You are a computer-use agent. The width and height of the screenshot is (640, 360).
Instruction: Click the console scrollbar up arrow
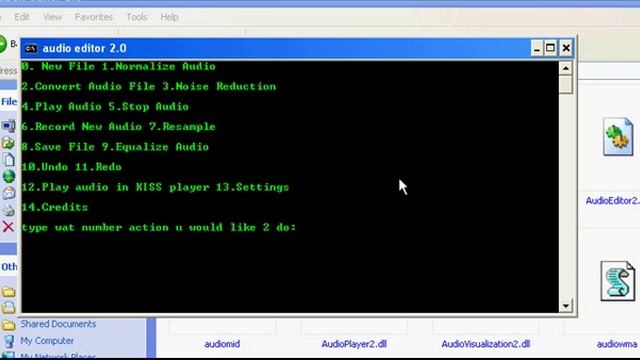coord(565,68)
